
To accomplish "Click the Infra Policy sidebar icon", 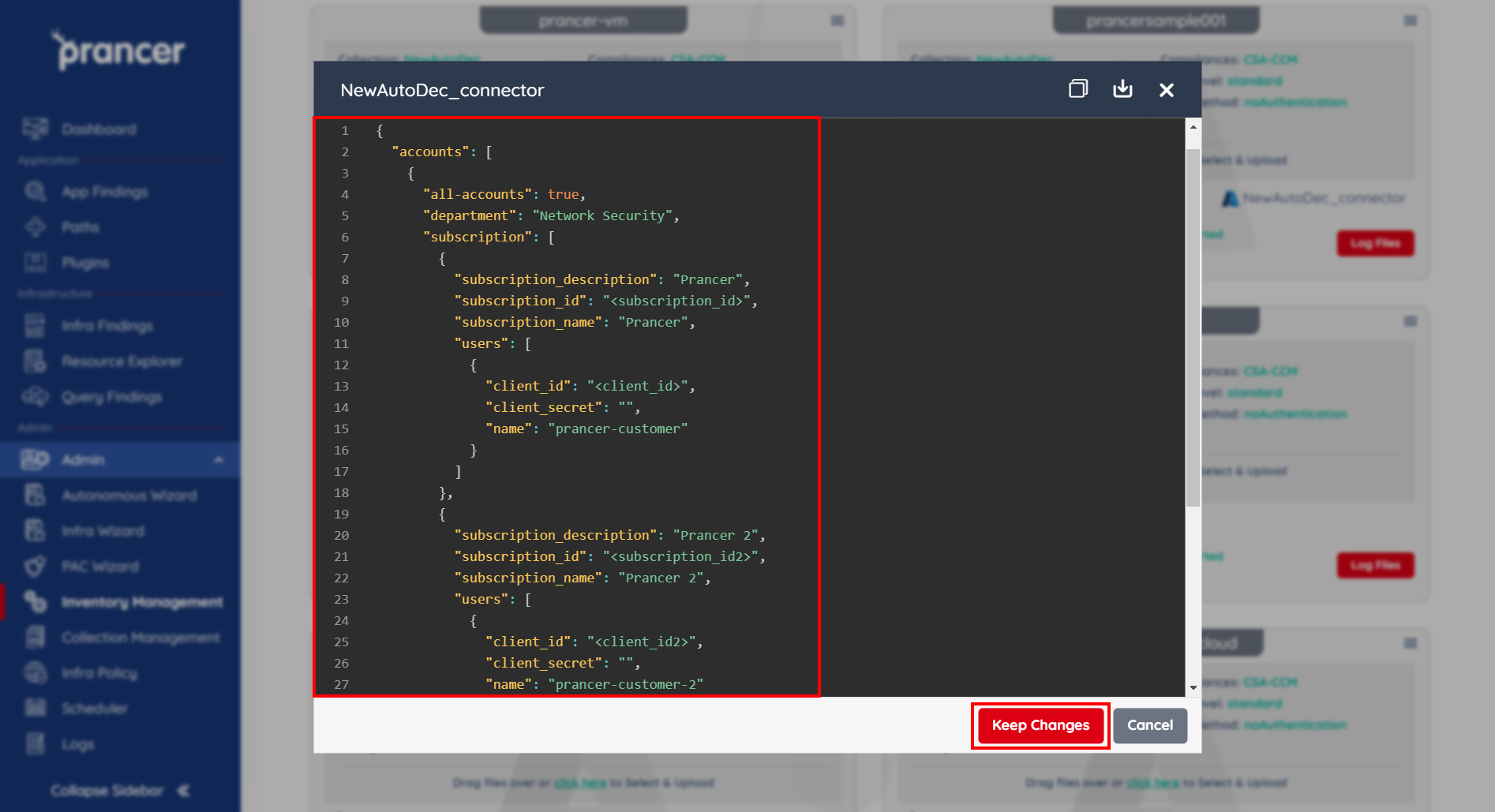I will (x=36, y=672).
